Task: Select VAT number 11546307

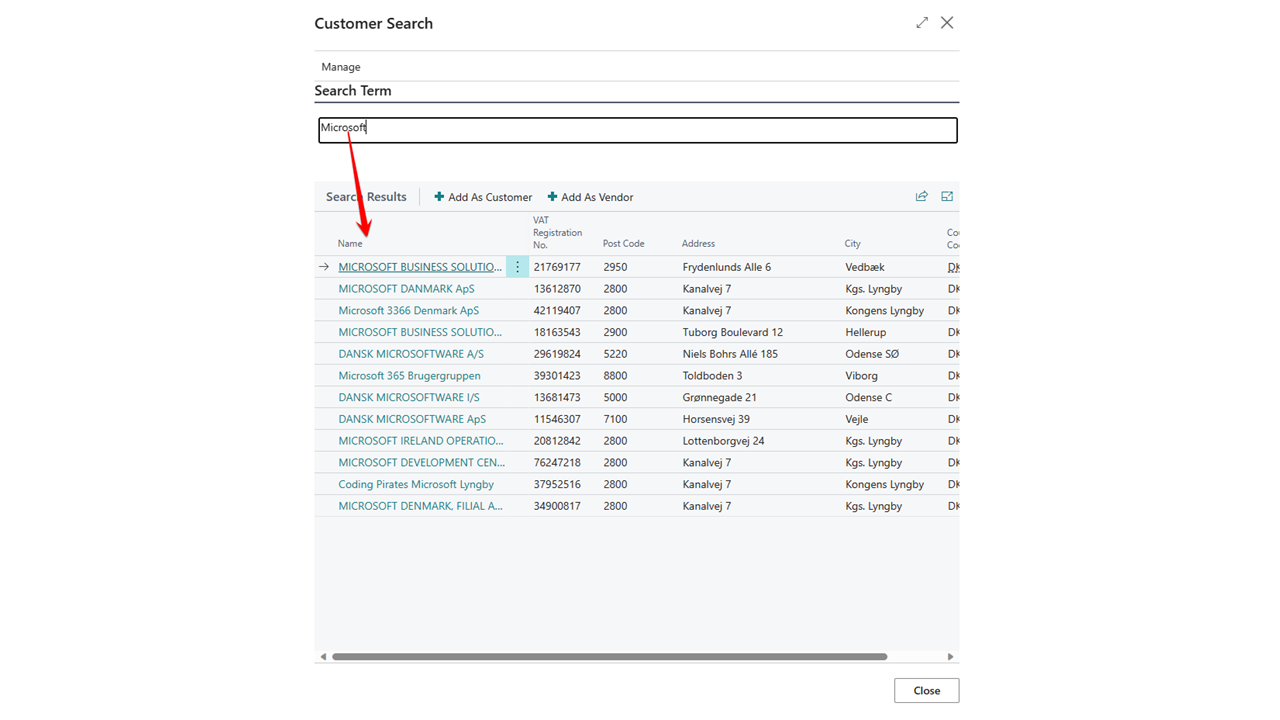Action: point(557,419)
